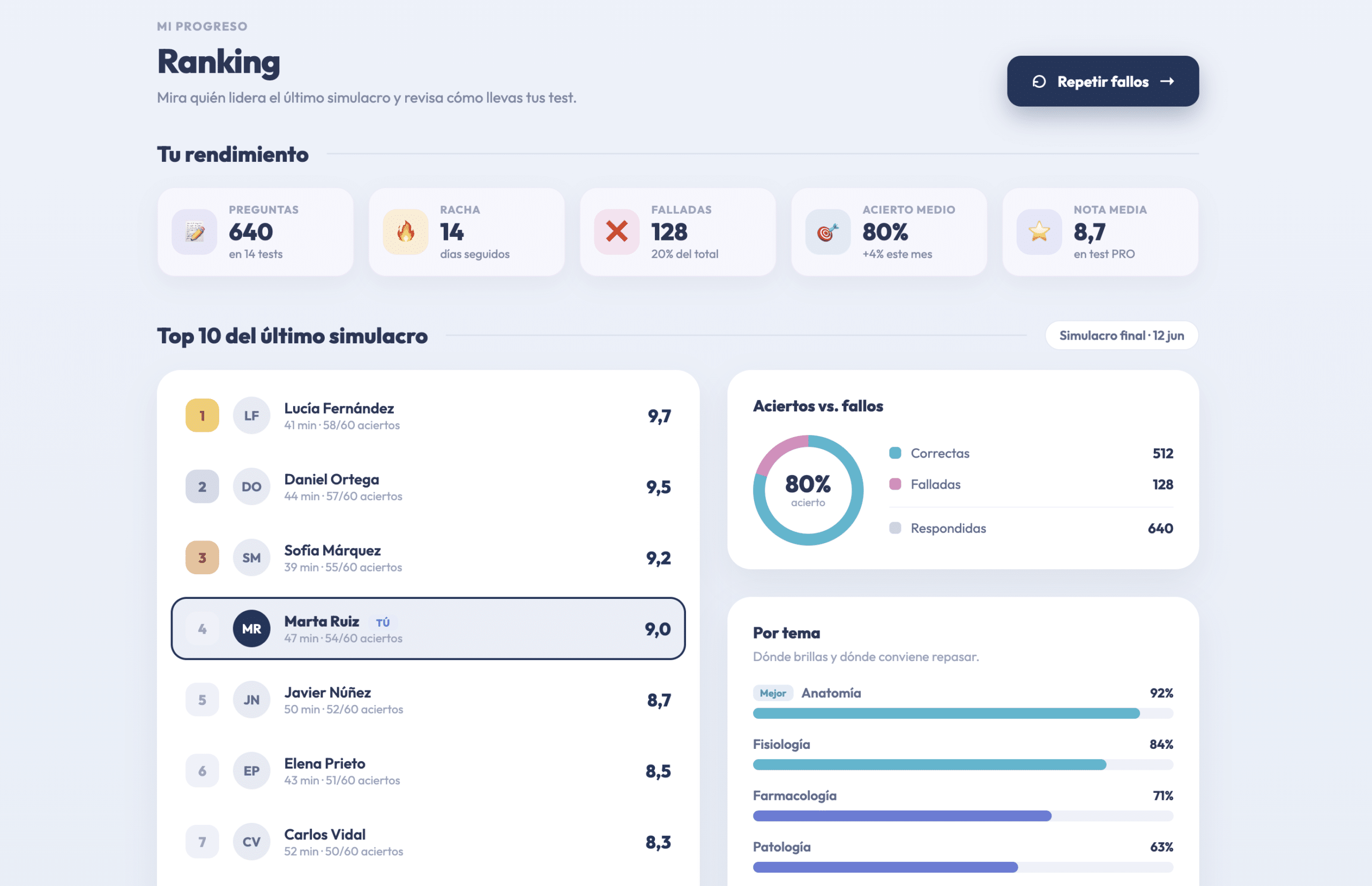Click the Patología topic label

pyautogui.click(x=781, y=847)
